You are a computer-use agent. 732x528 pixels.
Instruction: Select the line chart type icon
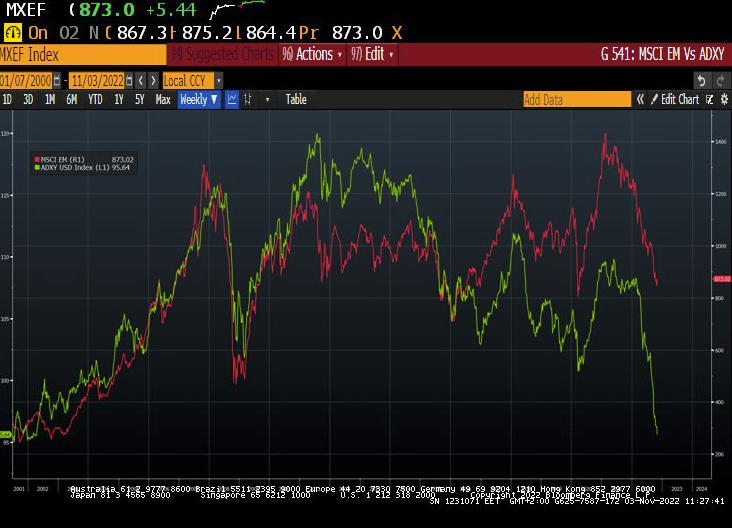click(232, 99)
